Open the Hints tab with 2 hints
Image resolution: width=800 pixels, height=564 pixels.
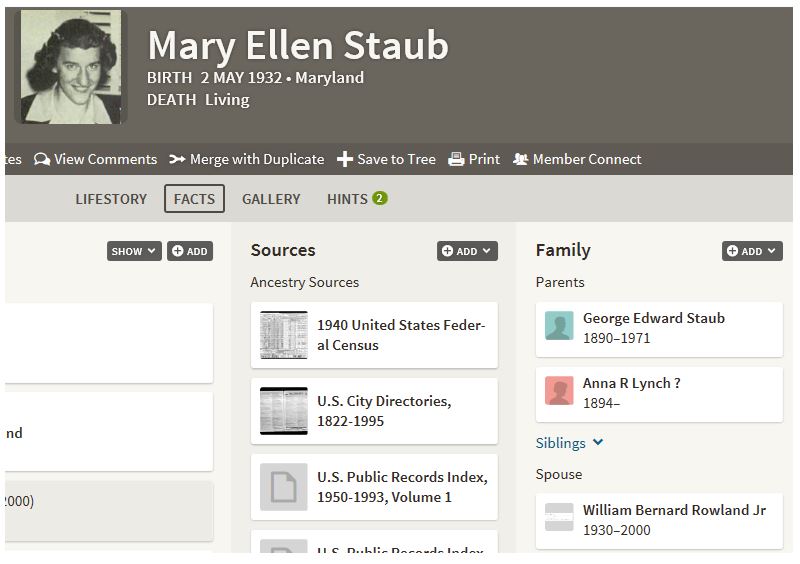[x=356, y=199]
